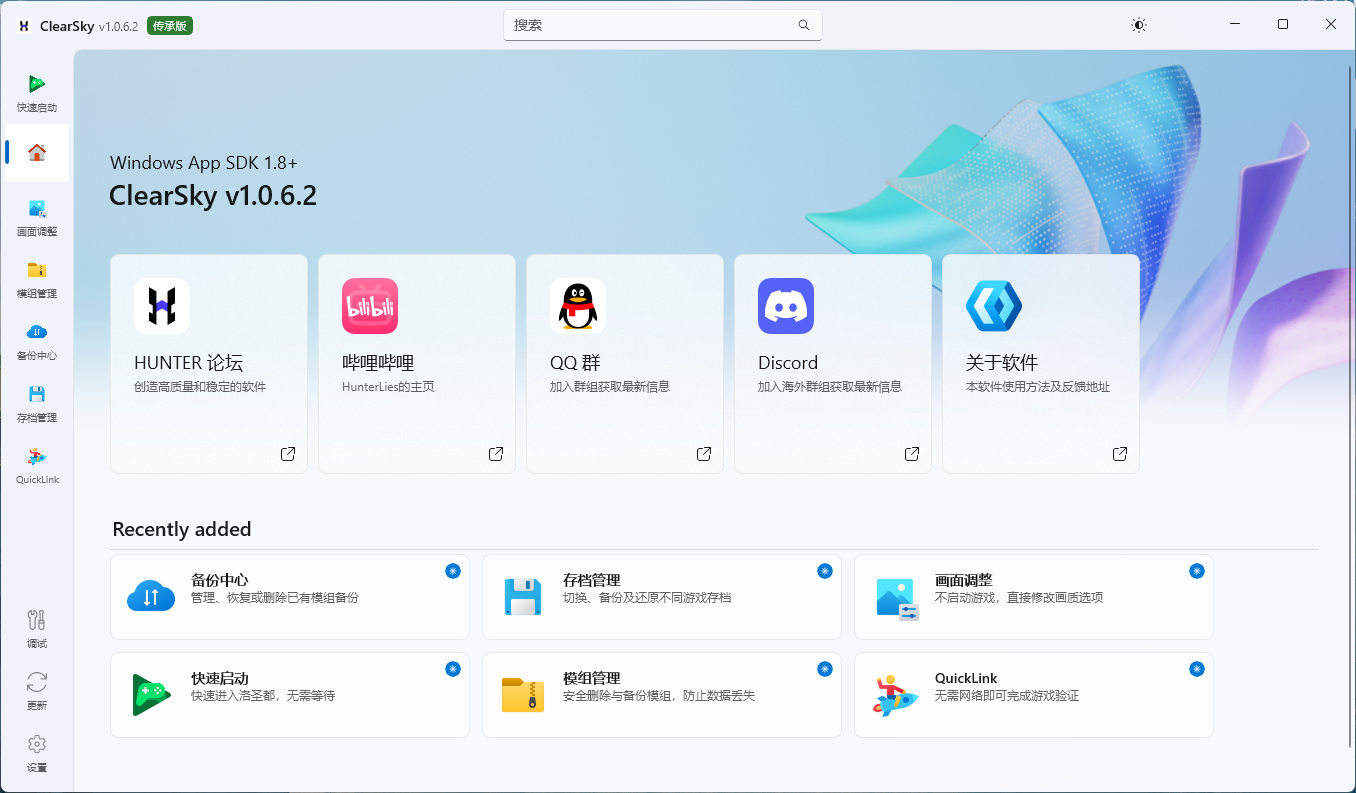Click the 搜索 search field
The image size is (1356, 793).
click(650, 25)
